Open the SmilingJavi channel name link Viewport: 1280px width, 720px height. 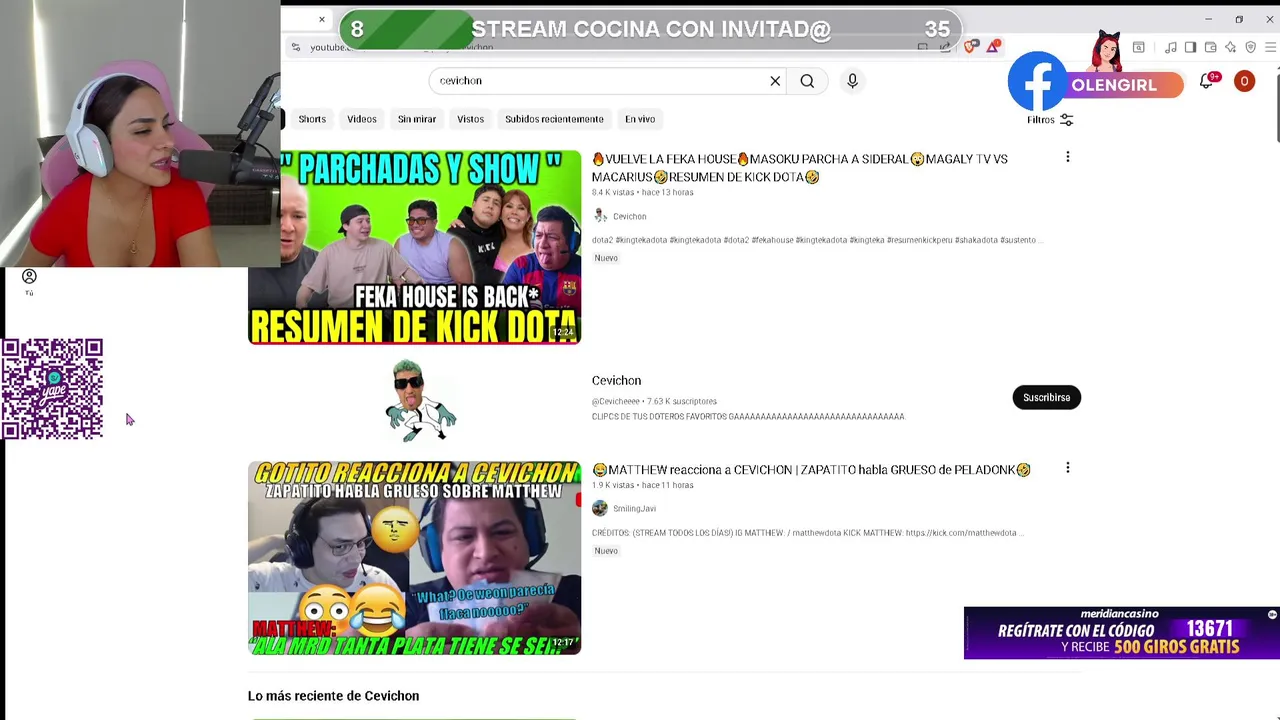(634, 509)
